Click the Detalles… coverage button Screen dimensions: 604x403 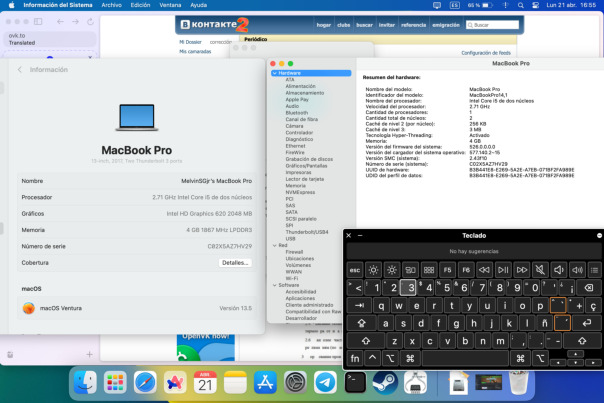[235, 263]
